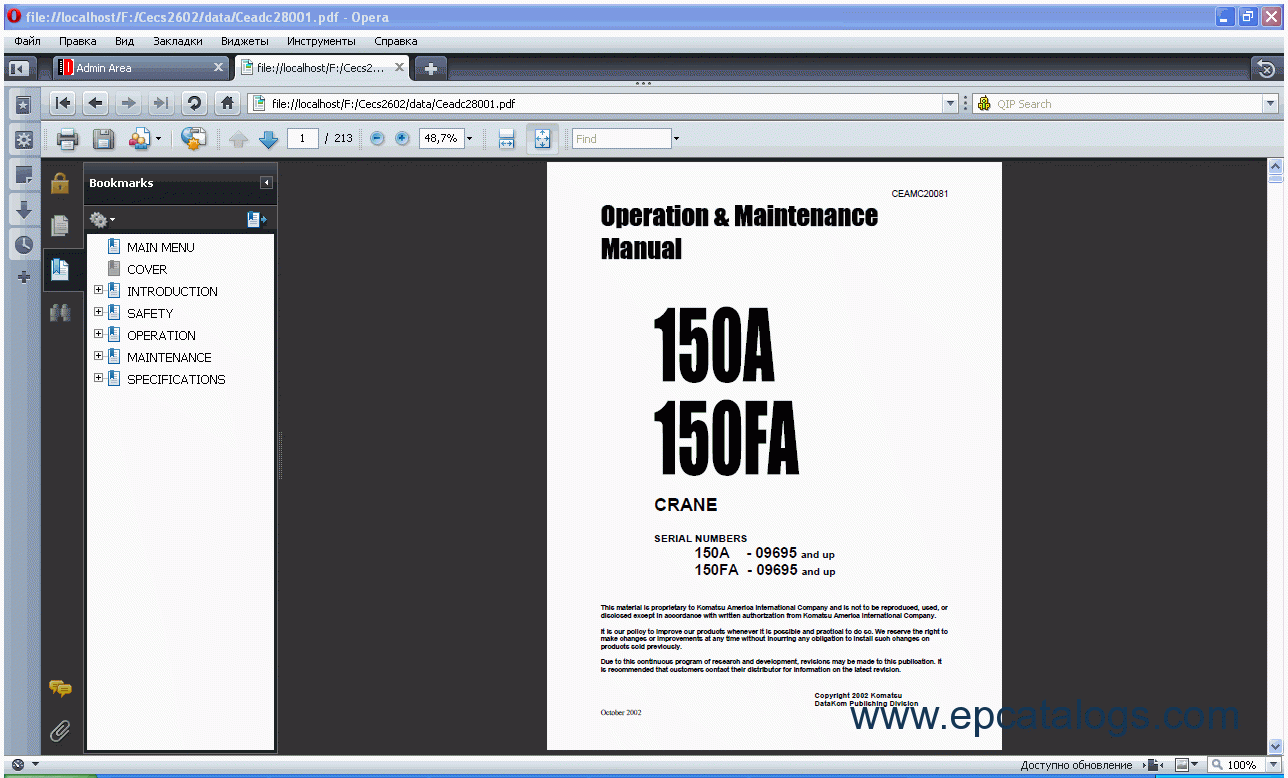1288x778 pixels.
Task: Click the Find text field
Action: tap(622, 139)
